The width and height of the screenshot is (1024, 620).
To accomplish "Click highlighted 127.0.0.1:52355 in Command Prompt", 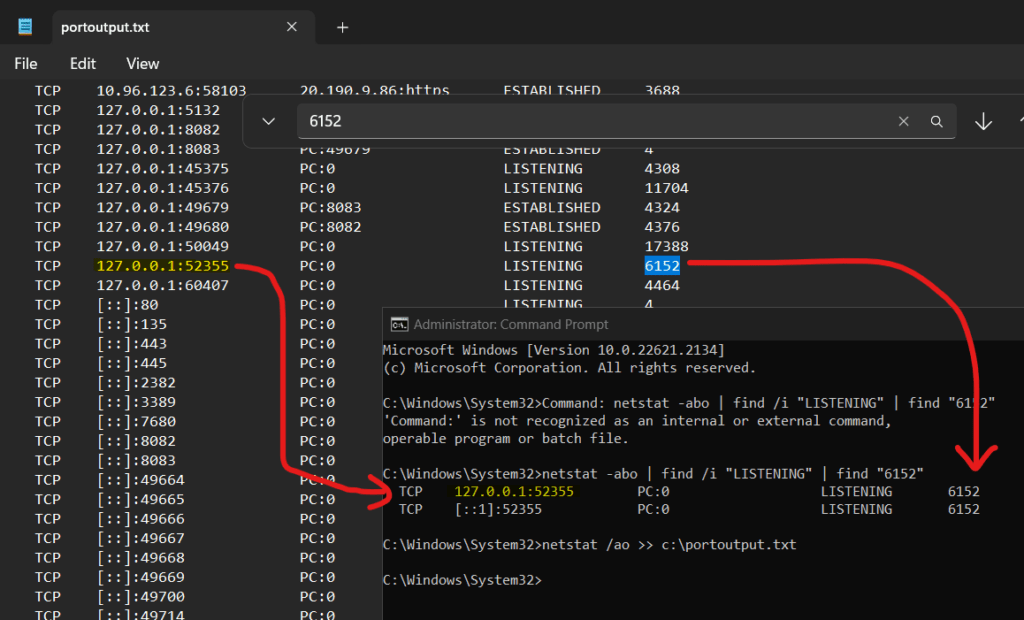I will (x=514, y=491).
